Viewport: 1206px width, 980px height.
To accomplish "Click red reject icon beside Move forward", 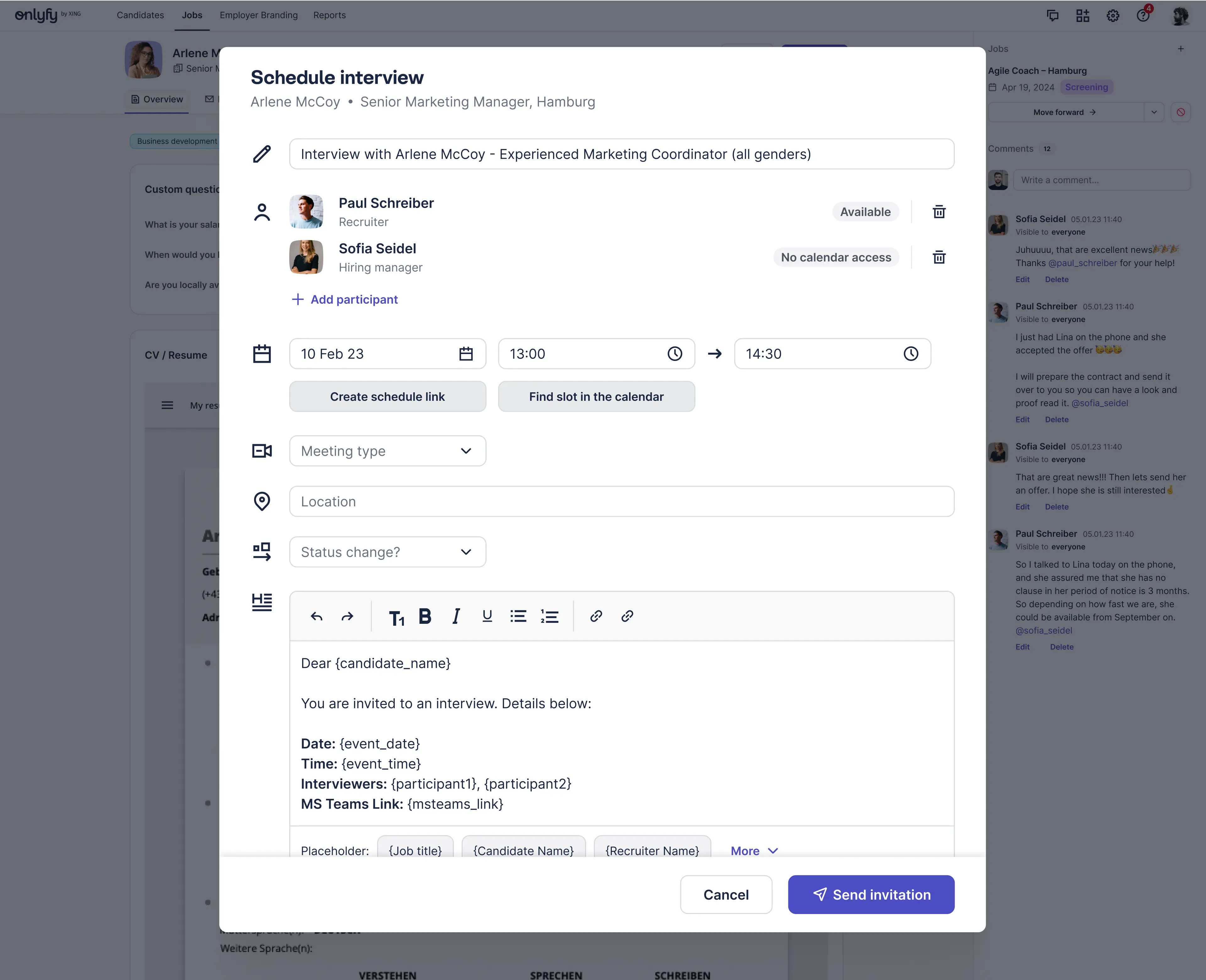I will tap(1181, 112).
